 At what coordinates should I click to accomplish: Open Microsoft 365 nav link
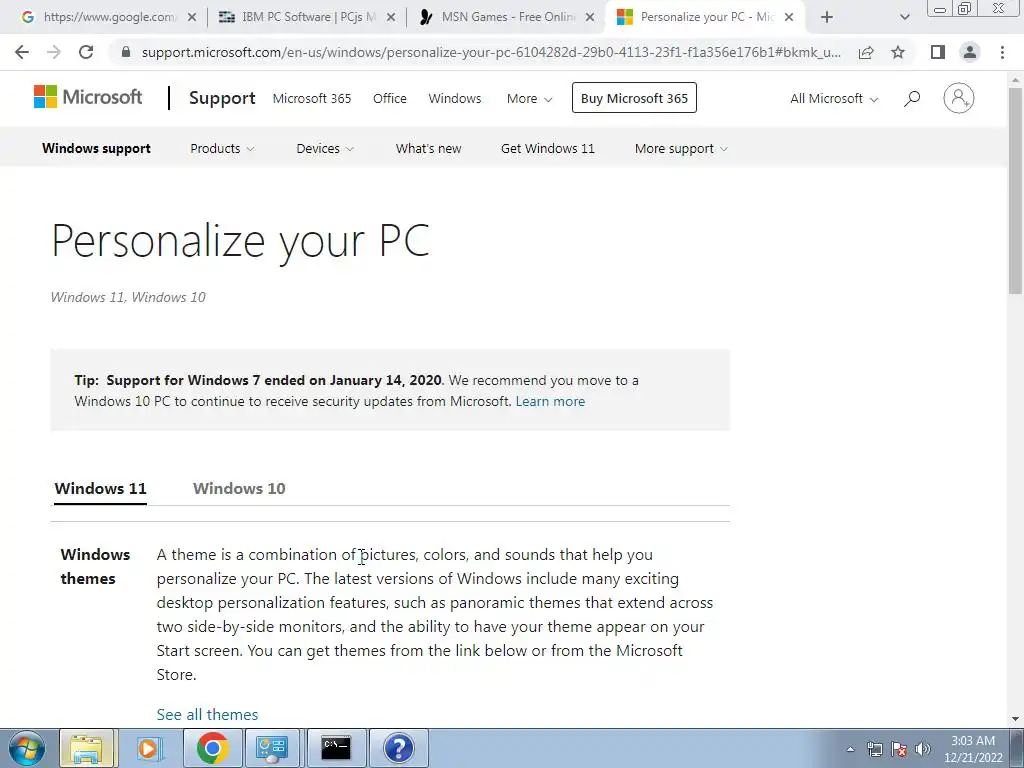tap(312, 99)
